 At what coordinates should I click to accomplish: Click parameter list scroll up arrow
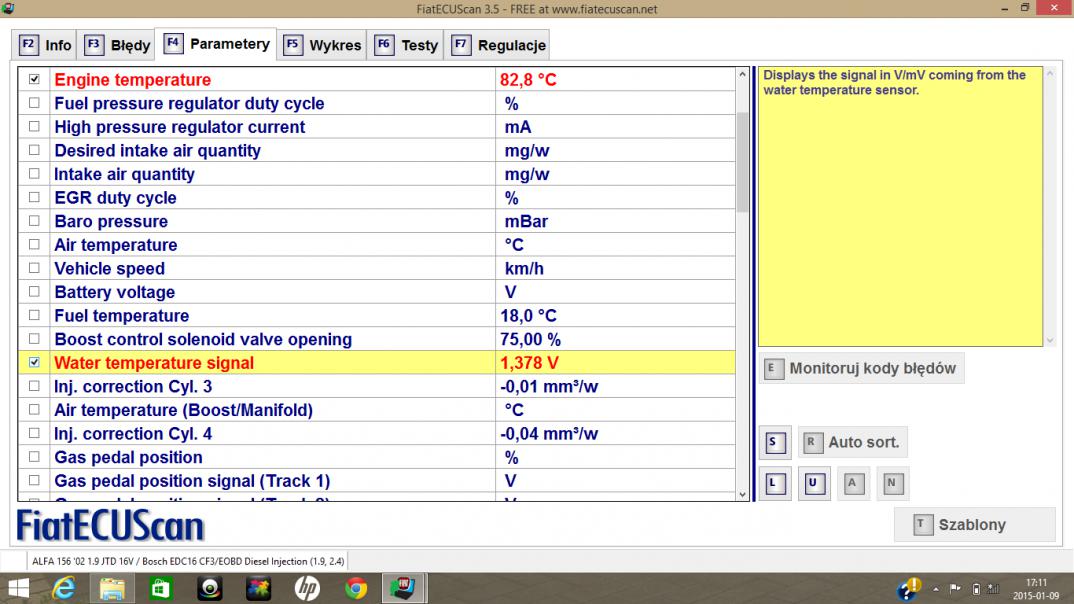742,75
